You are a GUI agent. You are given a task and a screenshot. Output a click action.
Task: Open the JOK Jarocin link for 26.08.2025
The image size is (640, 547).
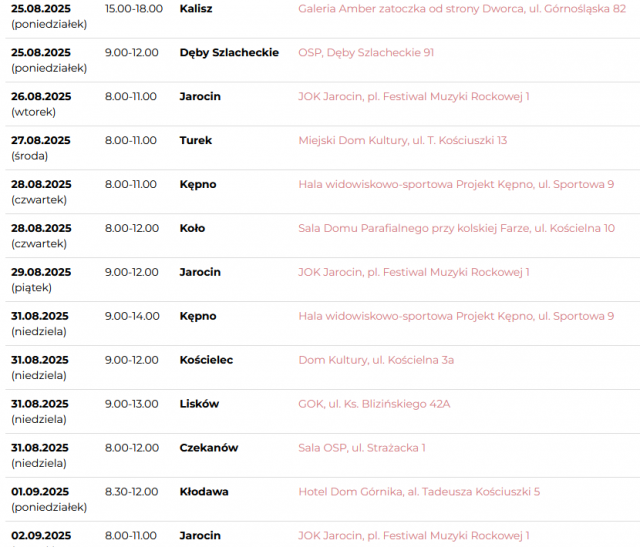pyautogui.click(x=414, y=96)
